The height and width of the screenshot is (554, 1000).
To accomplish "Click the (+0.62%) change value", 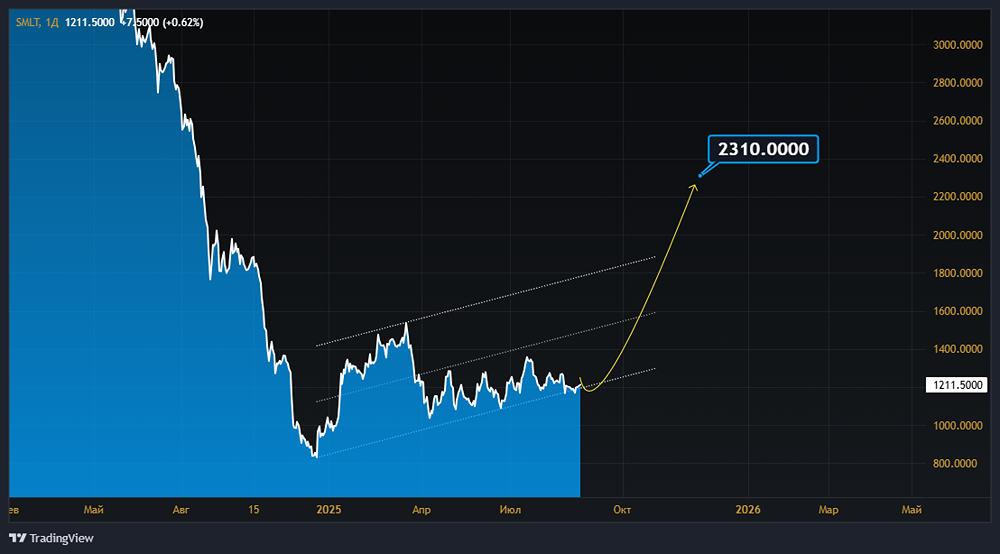I will tap(183, 22).
